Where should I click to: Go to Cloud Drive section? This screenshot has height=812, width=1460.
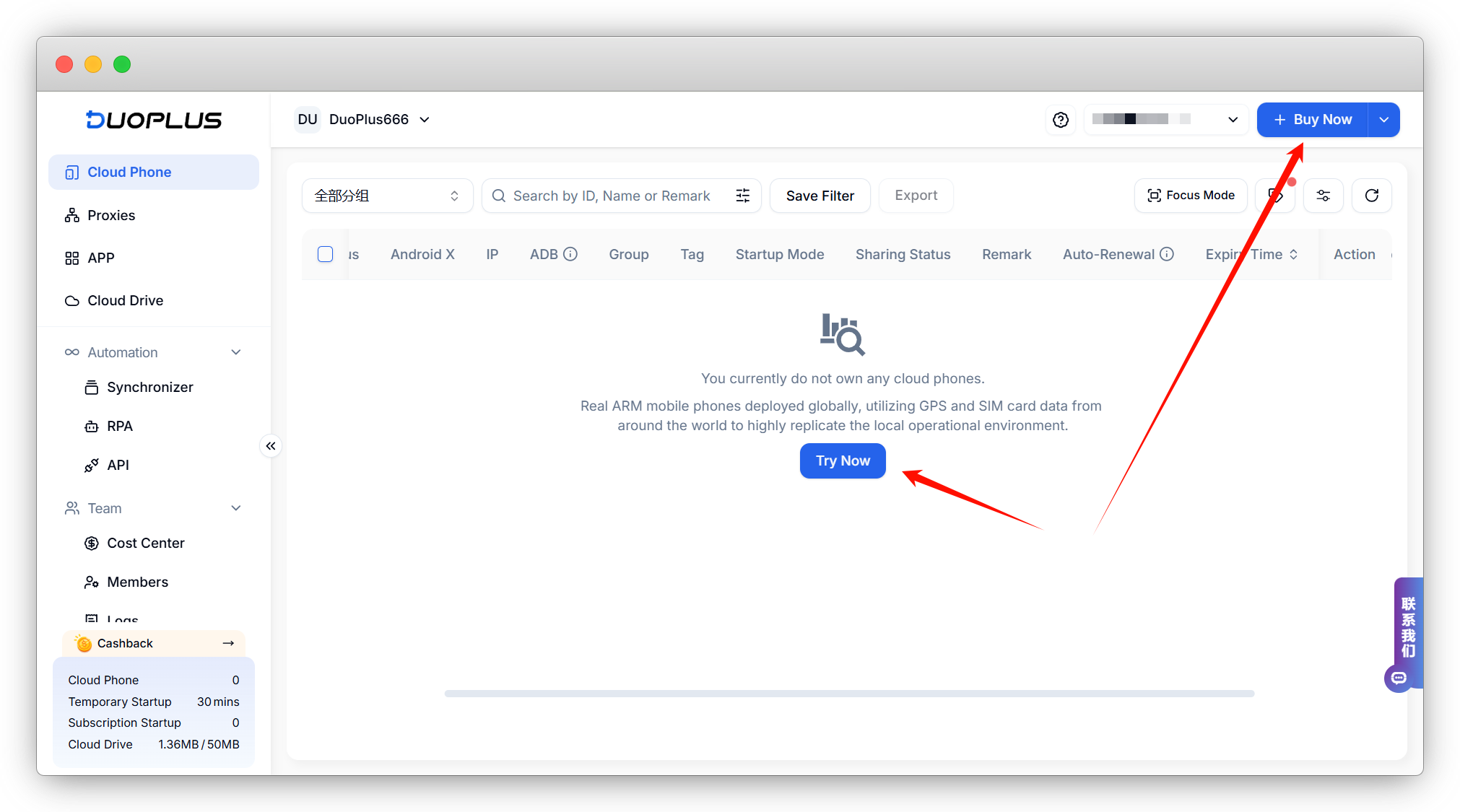point(125,300)
